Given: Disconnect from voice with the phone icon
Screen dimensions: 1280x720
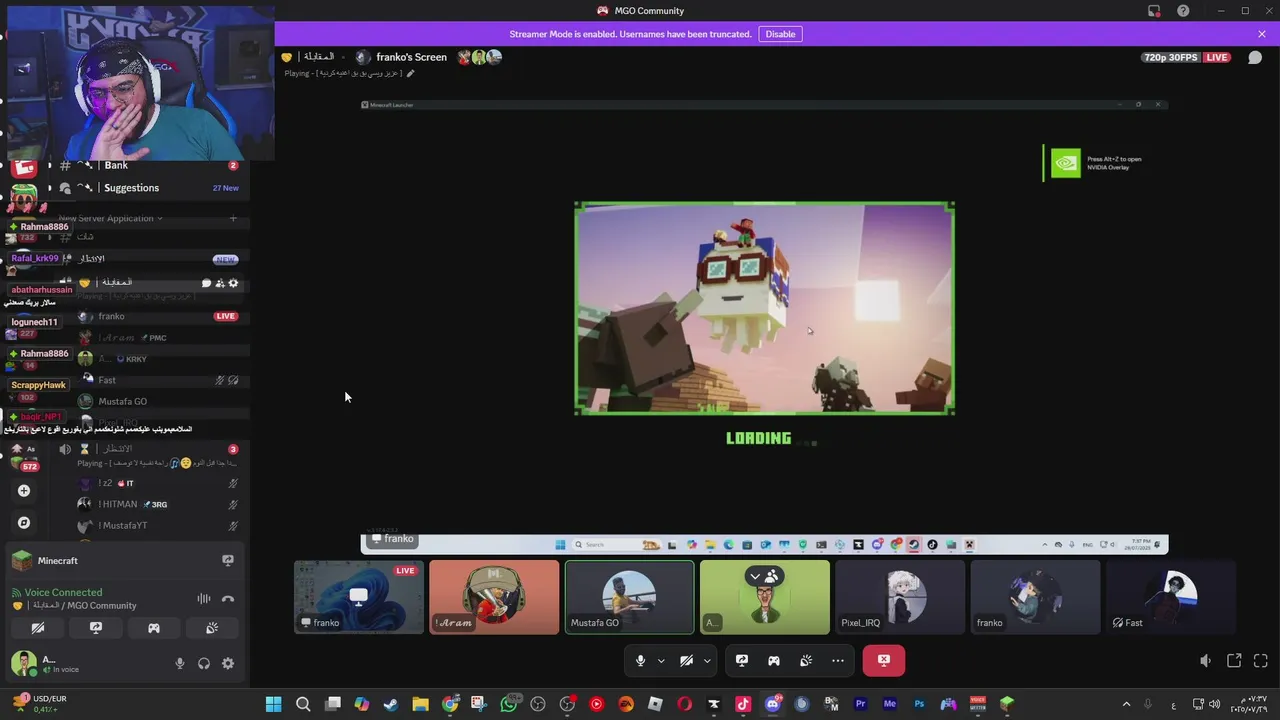Looking at the screenshot, I should coord(228,598).
